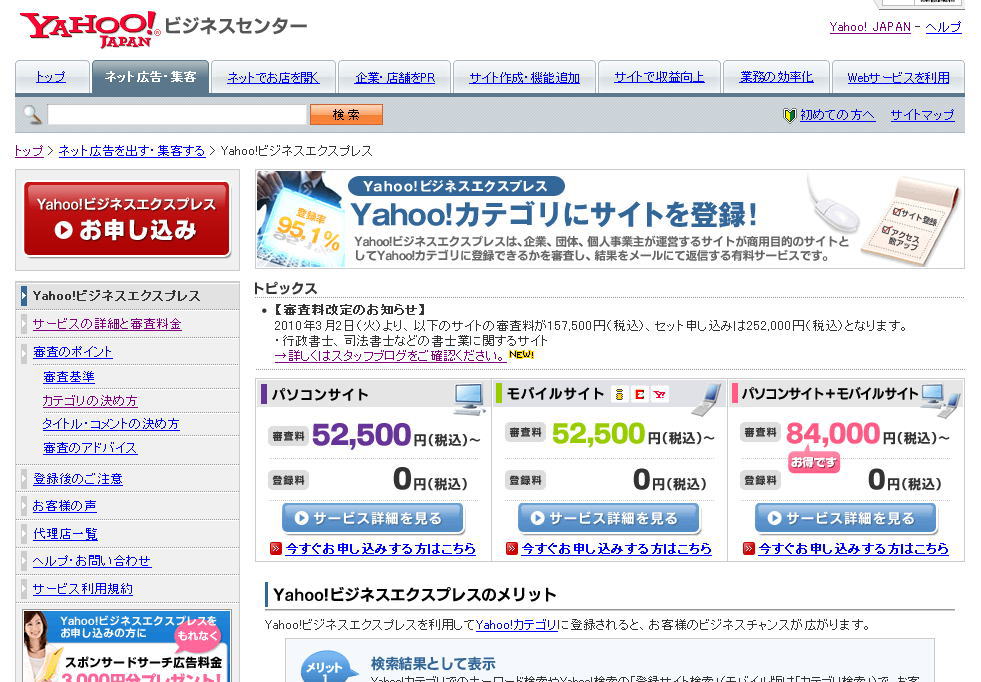This screenshot has width=981, height=682.
Task: Open ヘルプ・お問い合わせ sidebar link
Action: coord(92,561)
